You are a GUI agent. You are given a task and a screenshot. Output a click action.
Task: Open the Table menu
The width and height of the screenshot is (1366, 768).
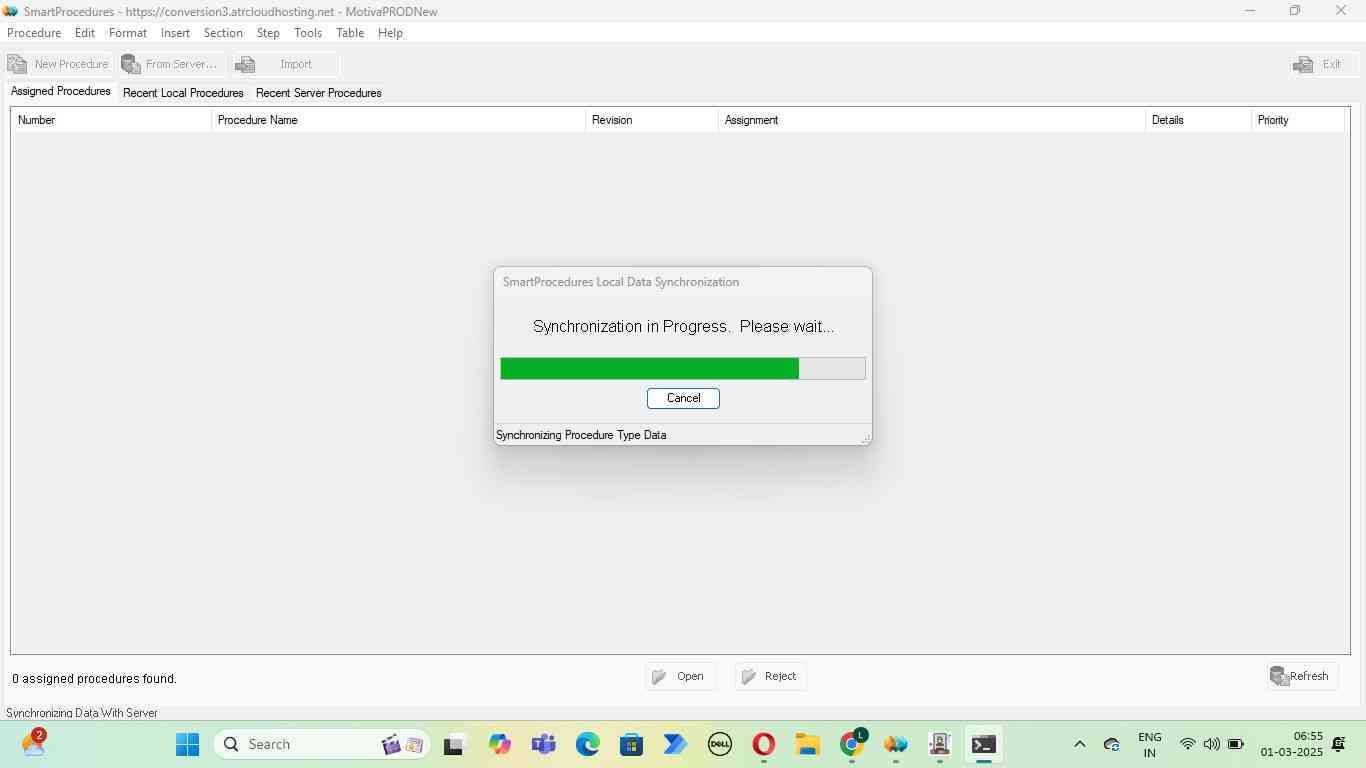pos(350,33)
